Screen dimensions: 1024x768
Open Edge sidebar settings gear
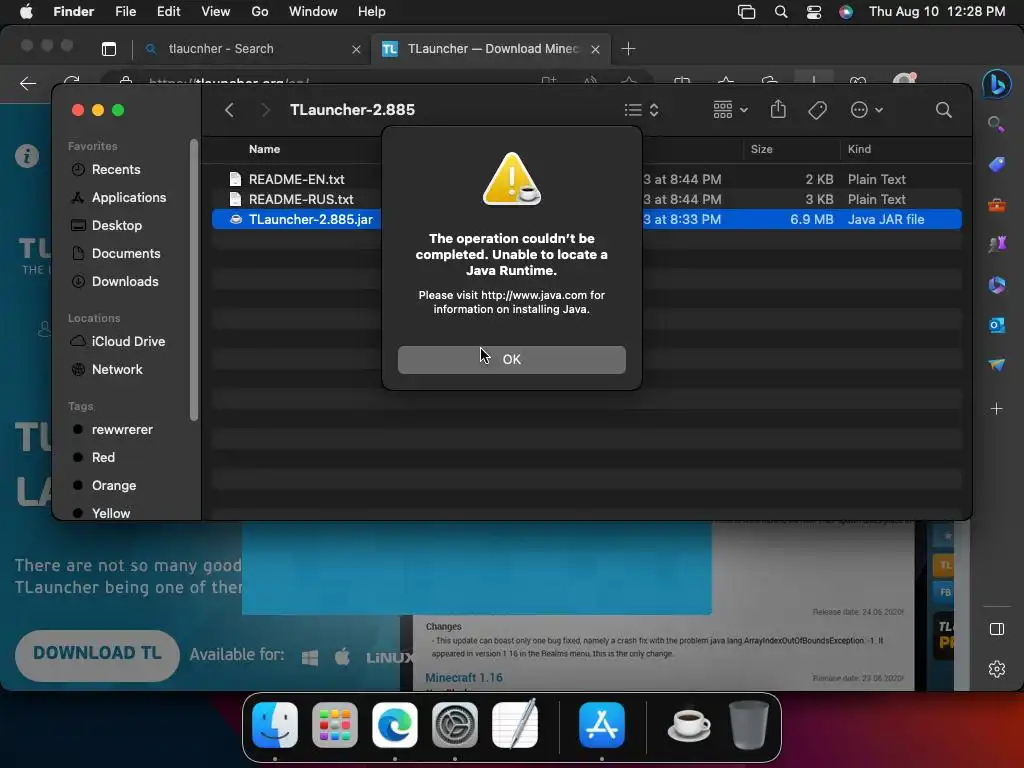(x=997, y=669)
